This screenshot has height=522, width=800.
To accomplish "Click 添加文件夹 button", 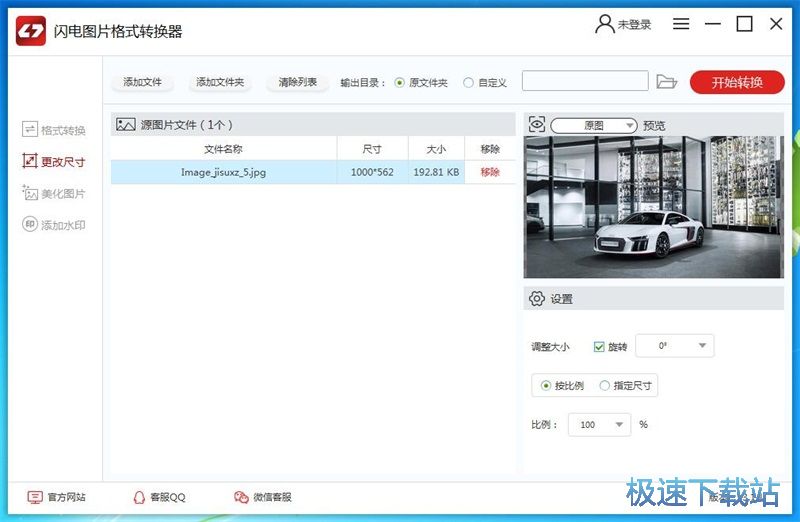I will pyautogui.click(x=220, y=82).
